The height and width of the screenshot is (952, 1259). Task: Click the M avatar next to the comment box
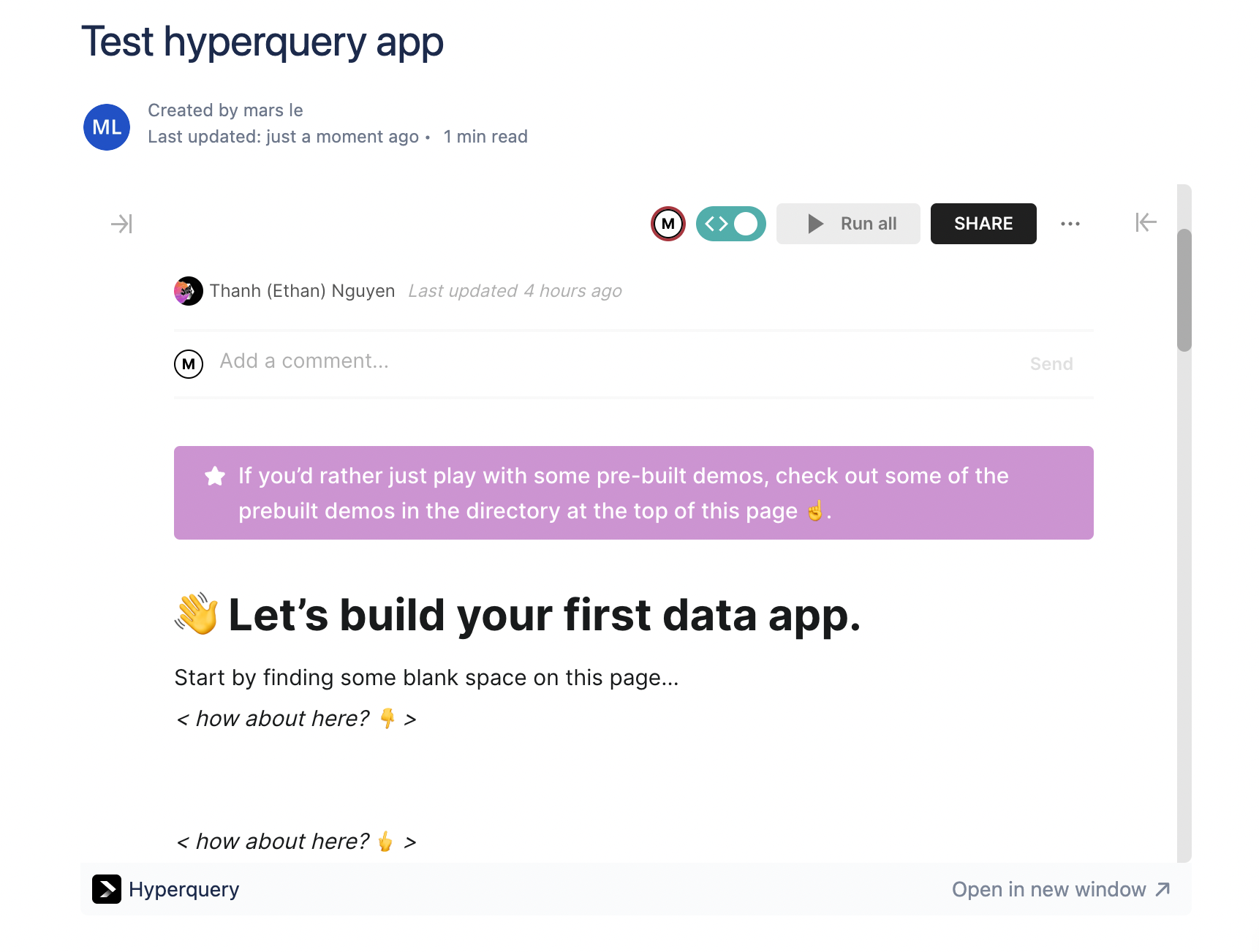(189, 363)
